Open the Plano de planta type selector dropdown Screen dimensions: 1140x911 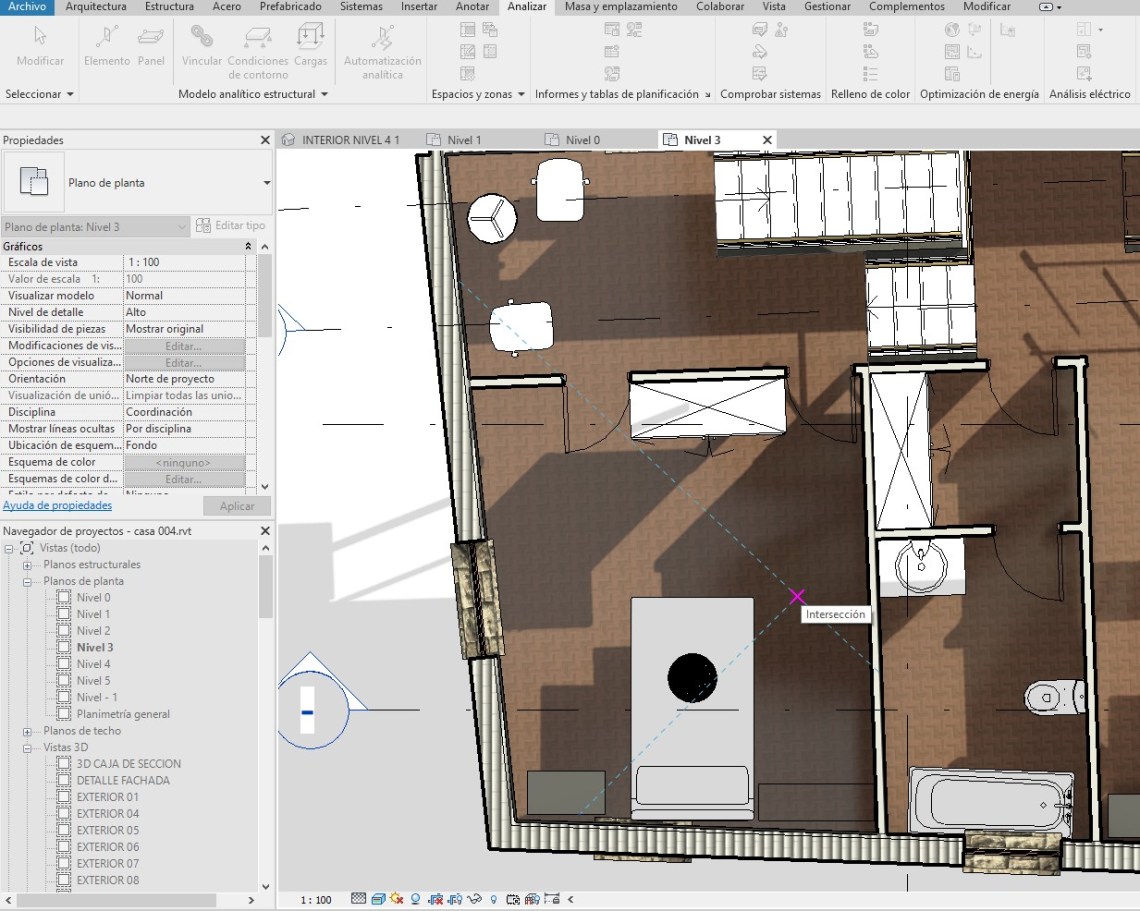[266, 183]
